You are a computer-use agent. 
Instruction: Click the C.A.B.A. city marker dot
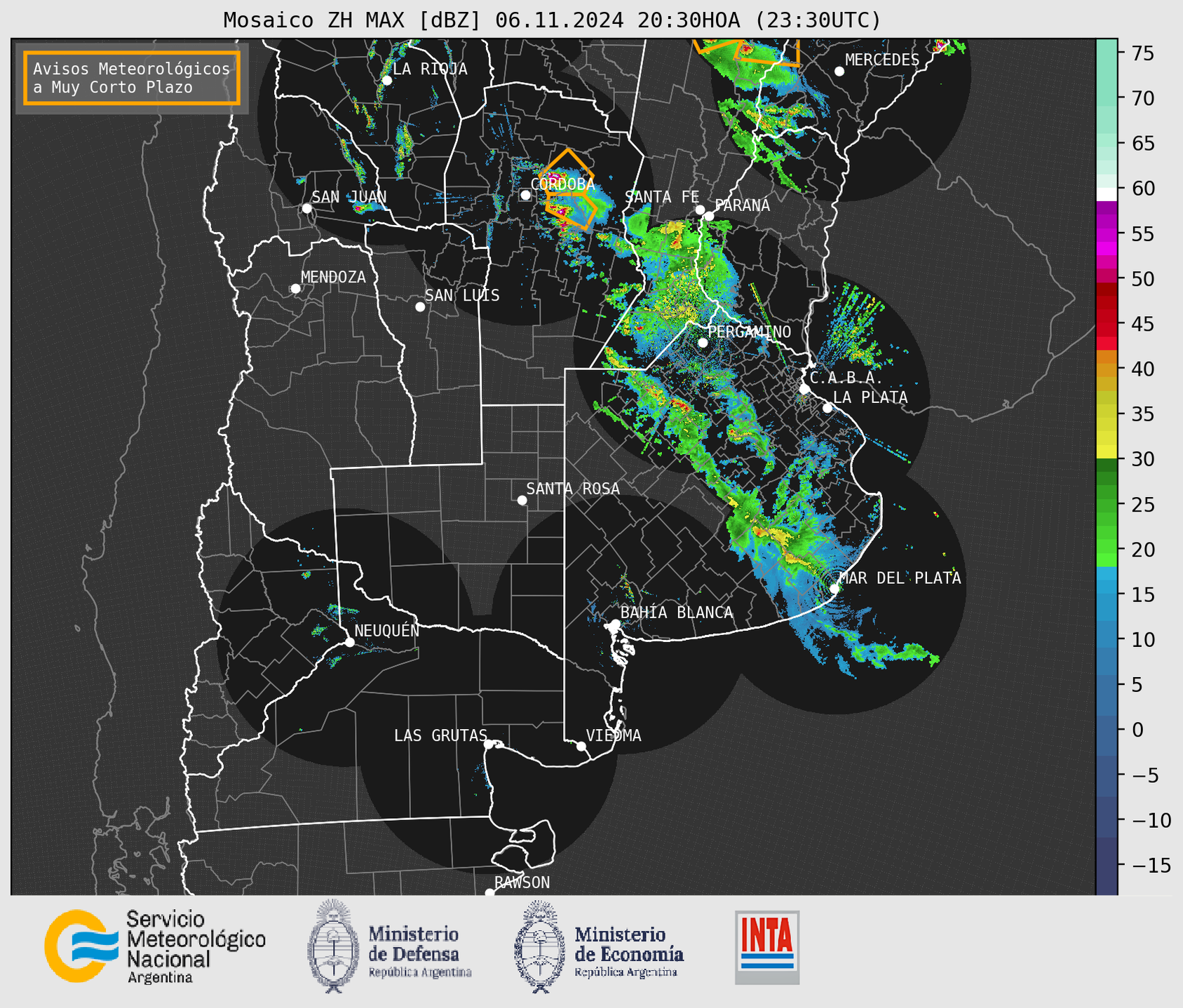(x=804, y=388)
